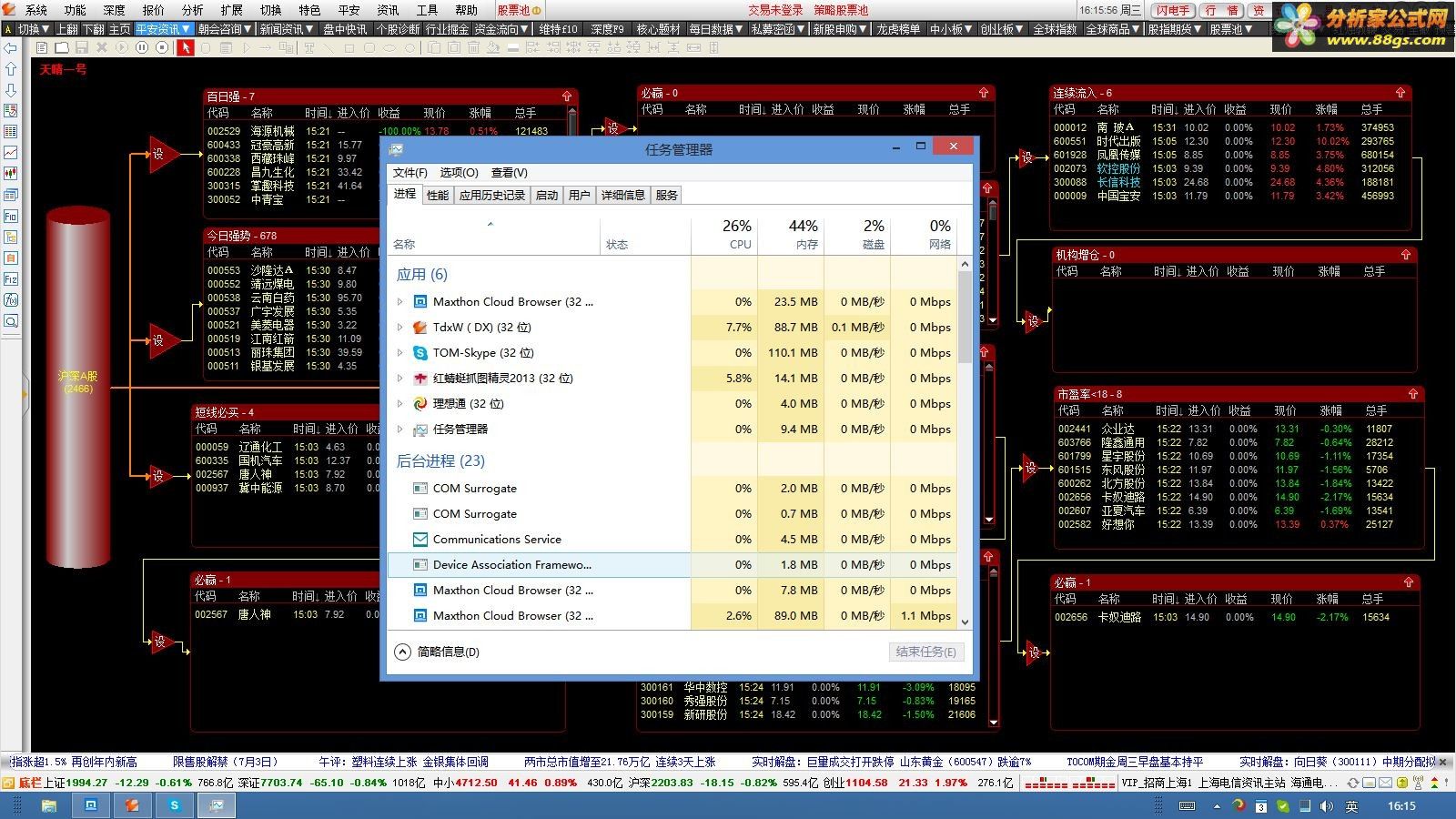Click the refresh icon in the status bar
Image resolution: width=1456 pixels, height=819 pixels.
[1353, 783]
